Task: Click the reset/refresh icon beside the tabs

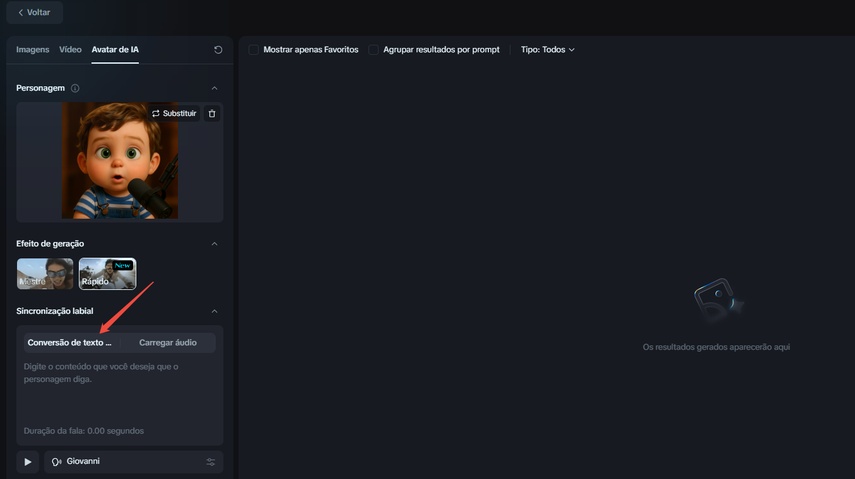Action: (x=218, y=50)
